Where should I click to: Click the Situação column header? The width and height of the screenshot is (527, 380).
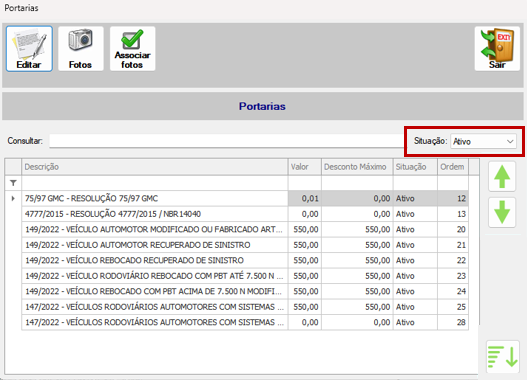tap(415, 167)
